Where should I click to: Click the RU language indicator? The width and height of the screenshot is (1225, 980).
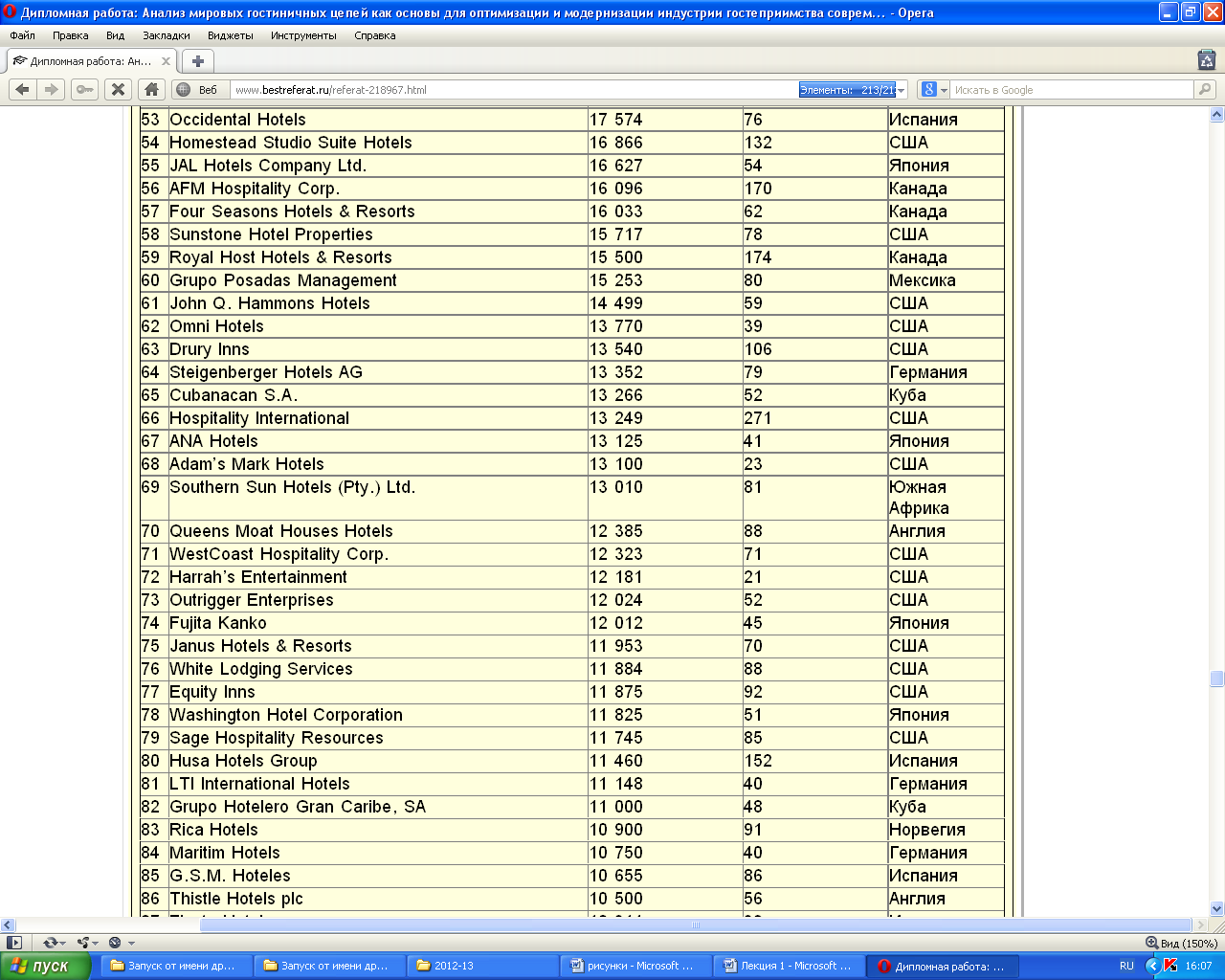[1126, 966]
